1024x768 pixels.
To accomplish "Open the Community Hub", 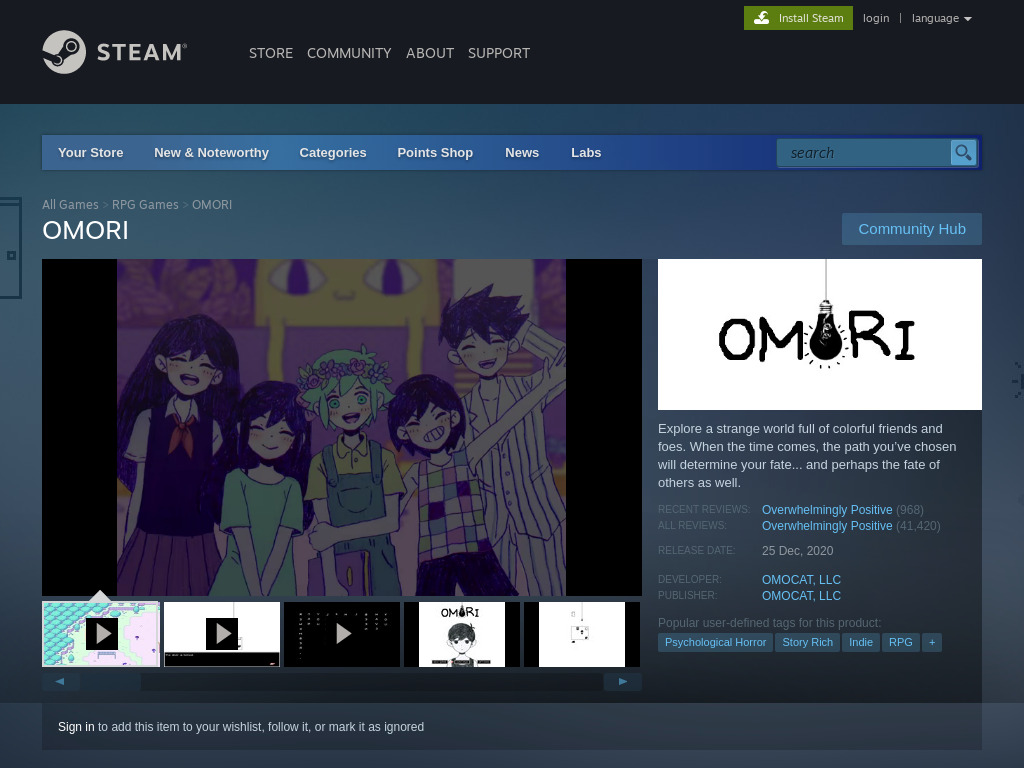I will pyautogui.click(x=912, y=229).
